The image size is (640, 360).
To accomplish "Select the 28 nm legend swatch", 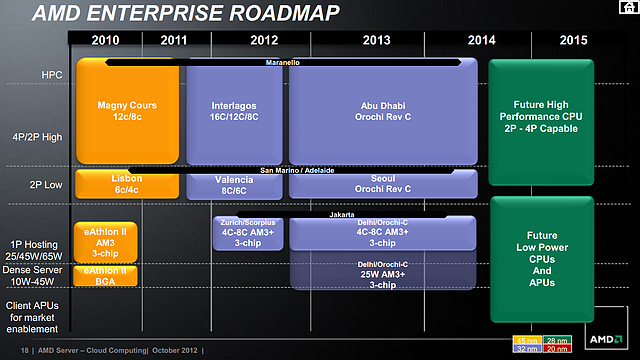I will tap(557, 340).
